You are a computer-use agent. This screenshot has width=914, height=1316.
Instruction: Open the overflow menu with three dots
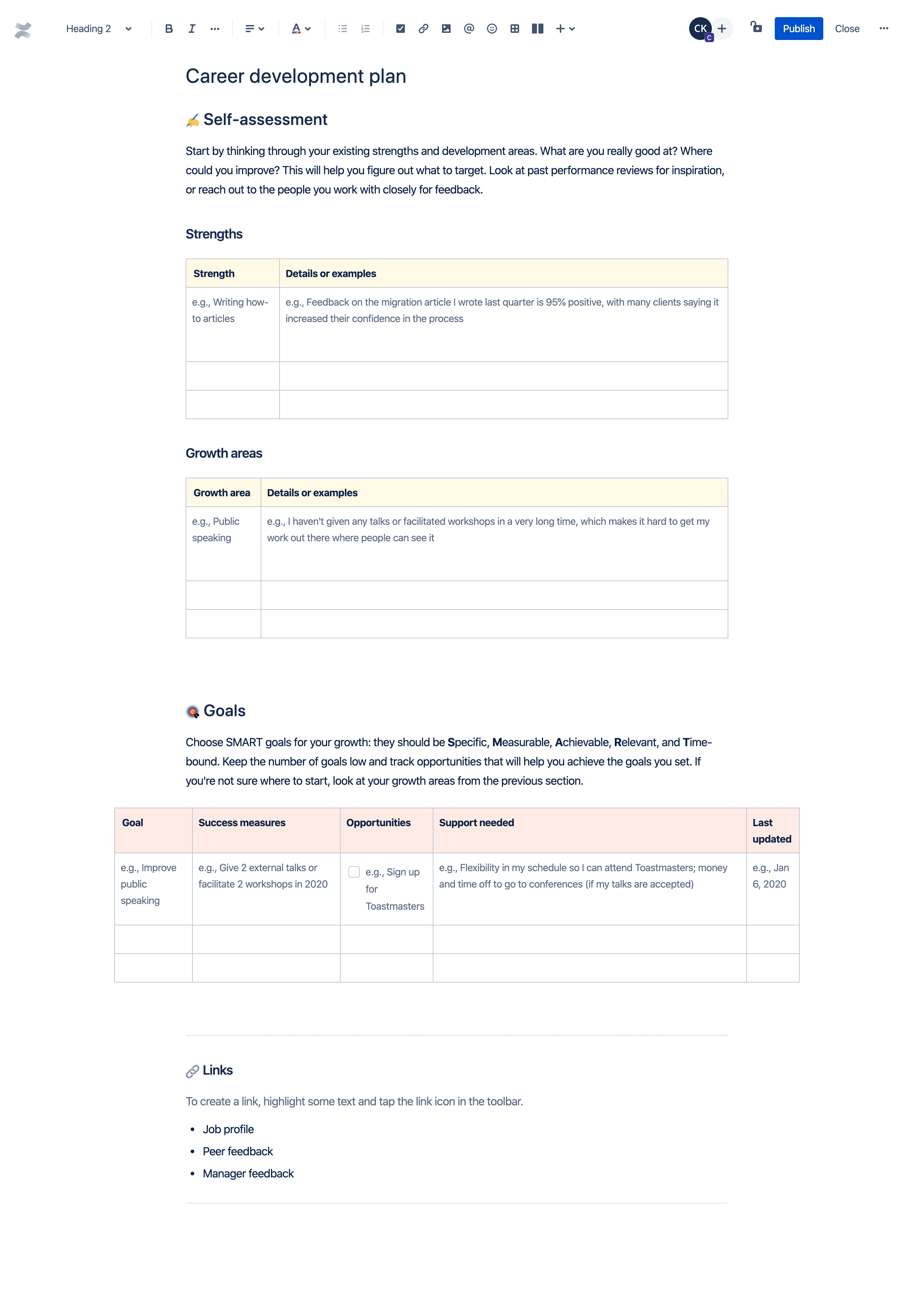pos(884,28)
